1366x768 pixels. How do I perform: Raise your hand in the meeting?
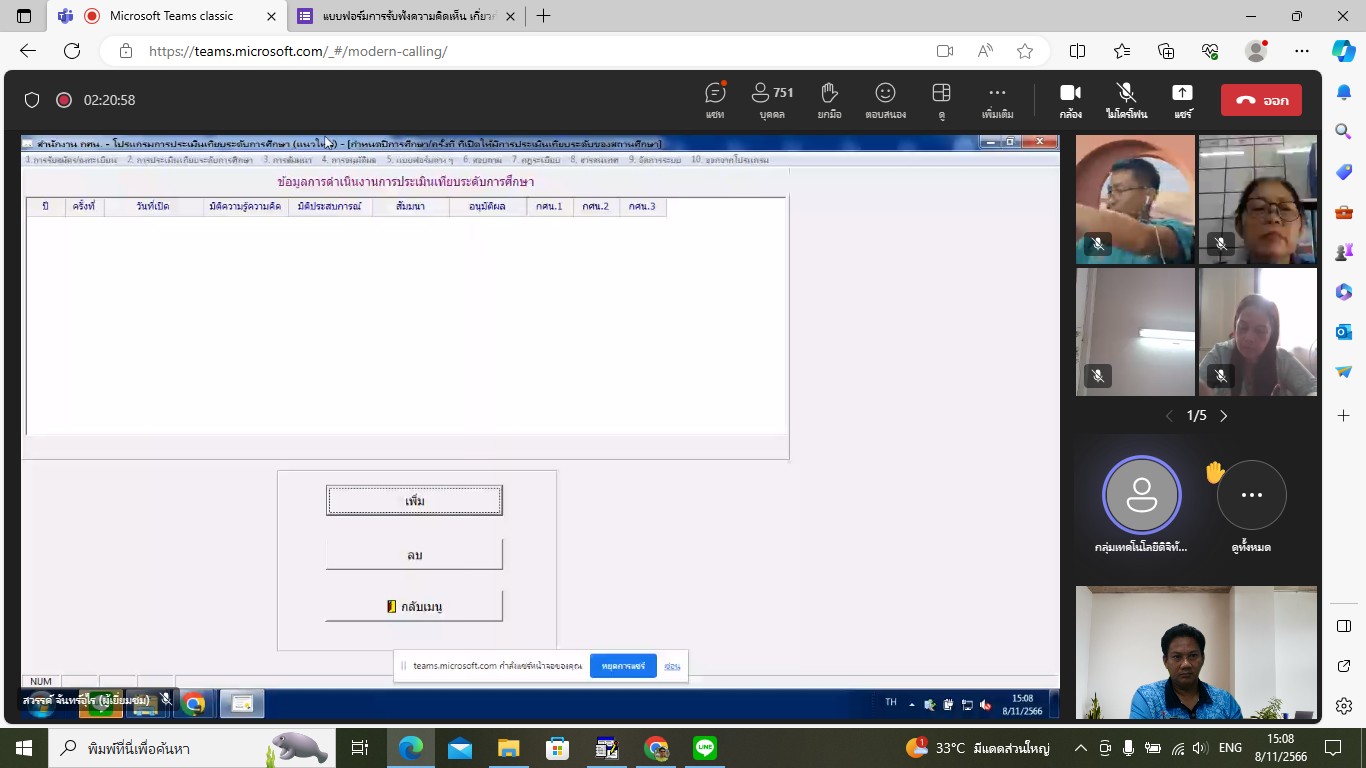[829, 100]
